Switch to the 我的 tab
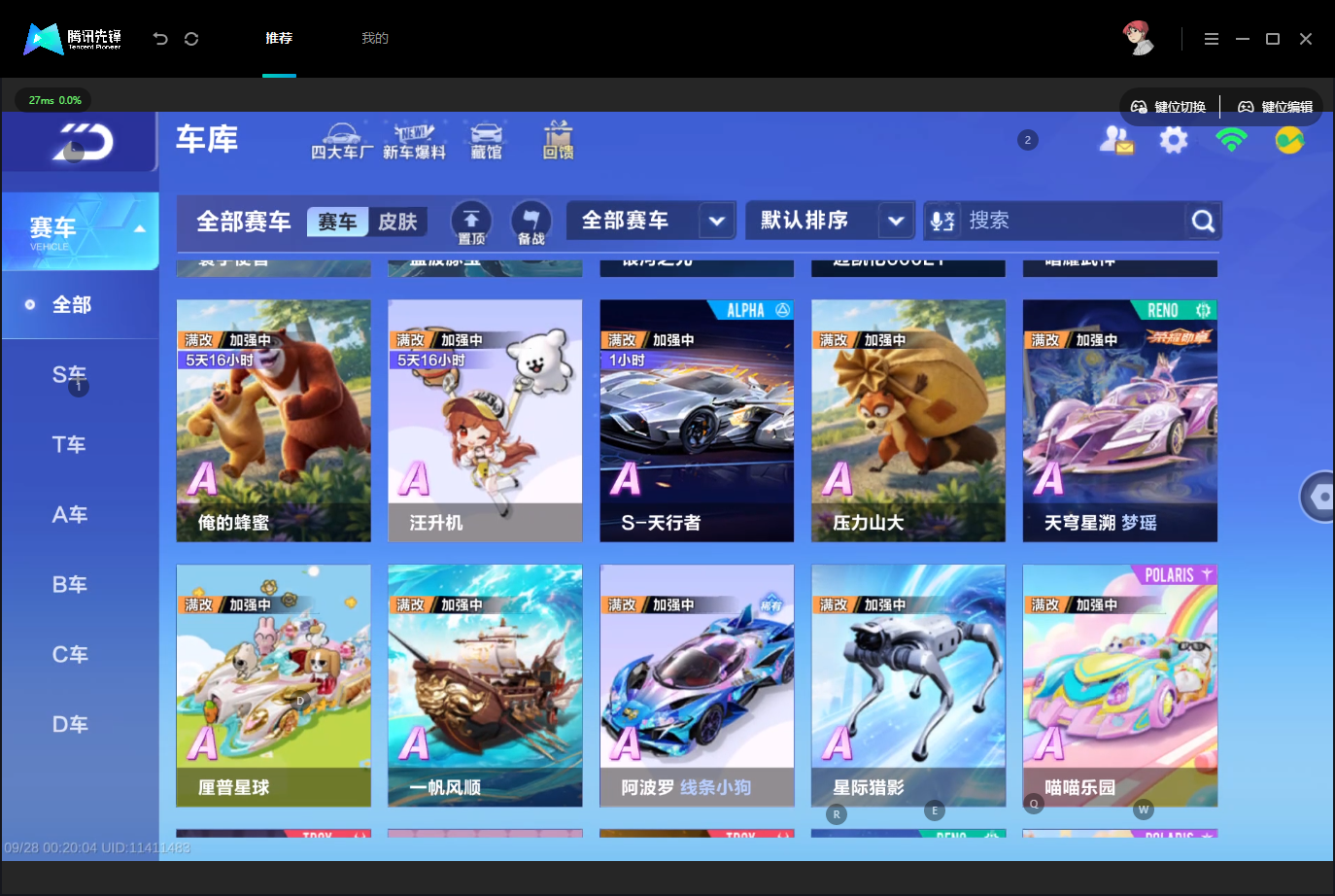The image size is (1335, 896). tap(375, 39)
